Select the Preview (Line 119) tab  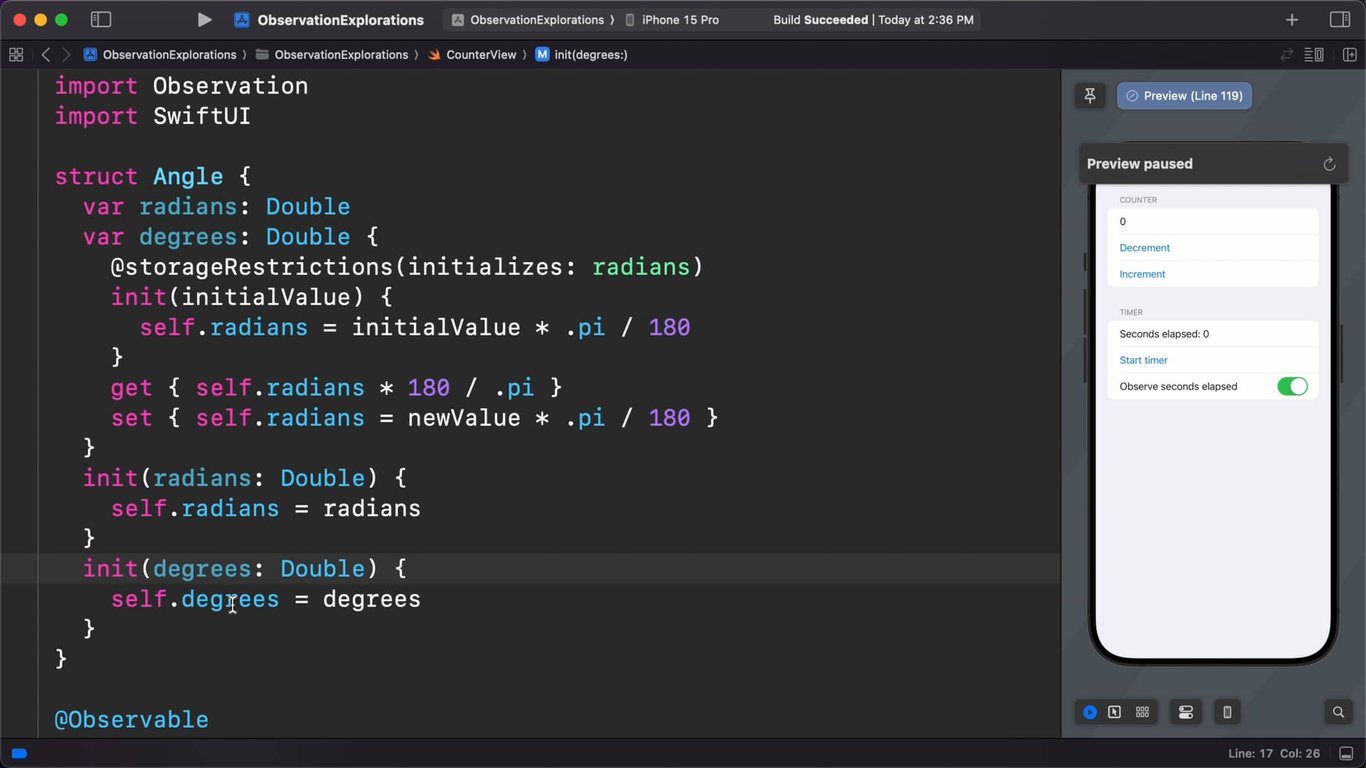pos(1184,96)
